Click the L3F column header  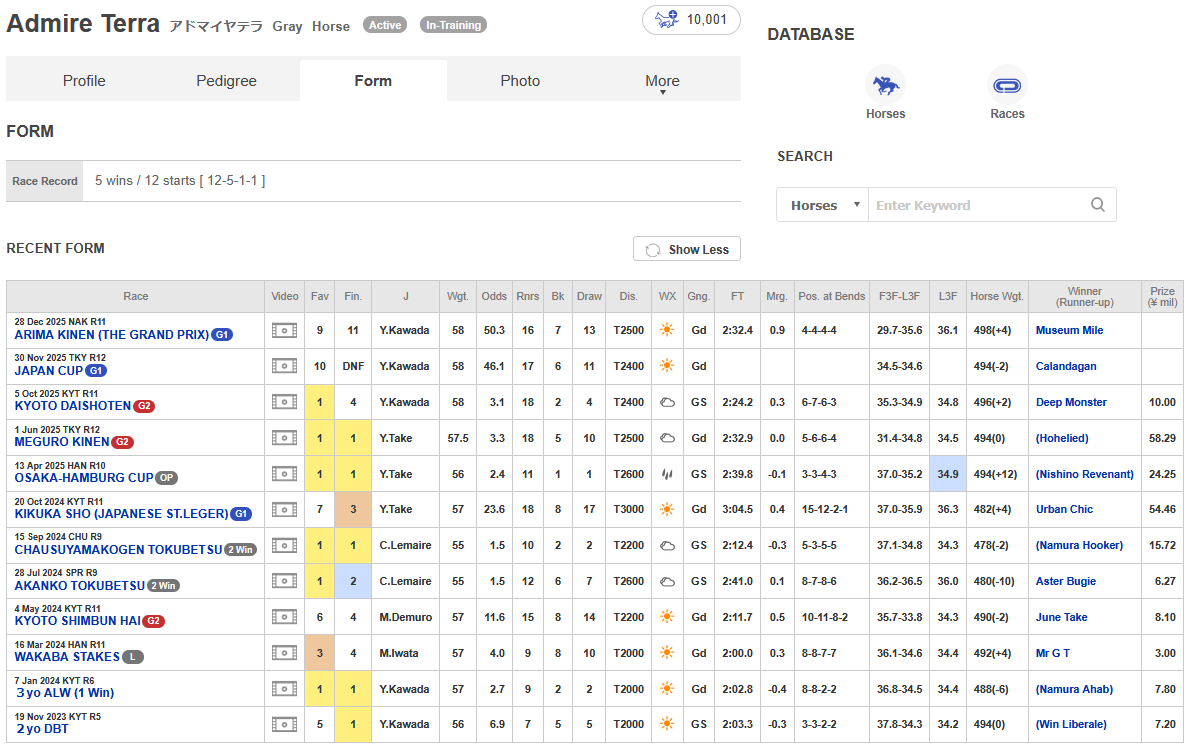(947, 296)
